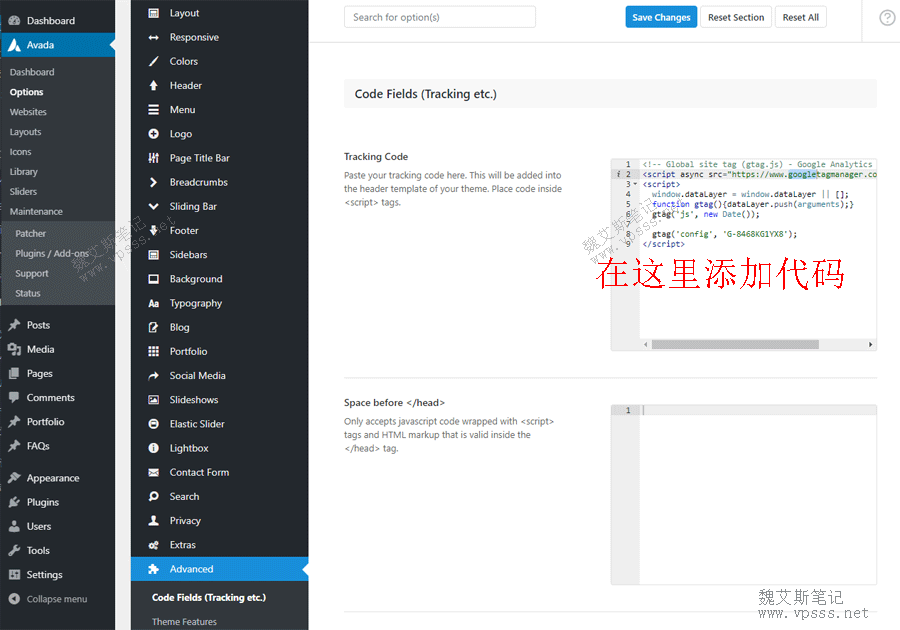Screen dimensions: 900x630
Task: Expand the Sliding Bar section
Action: (x=192, y=206)
